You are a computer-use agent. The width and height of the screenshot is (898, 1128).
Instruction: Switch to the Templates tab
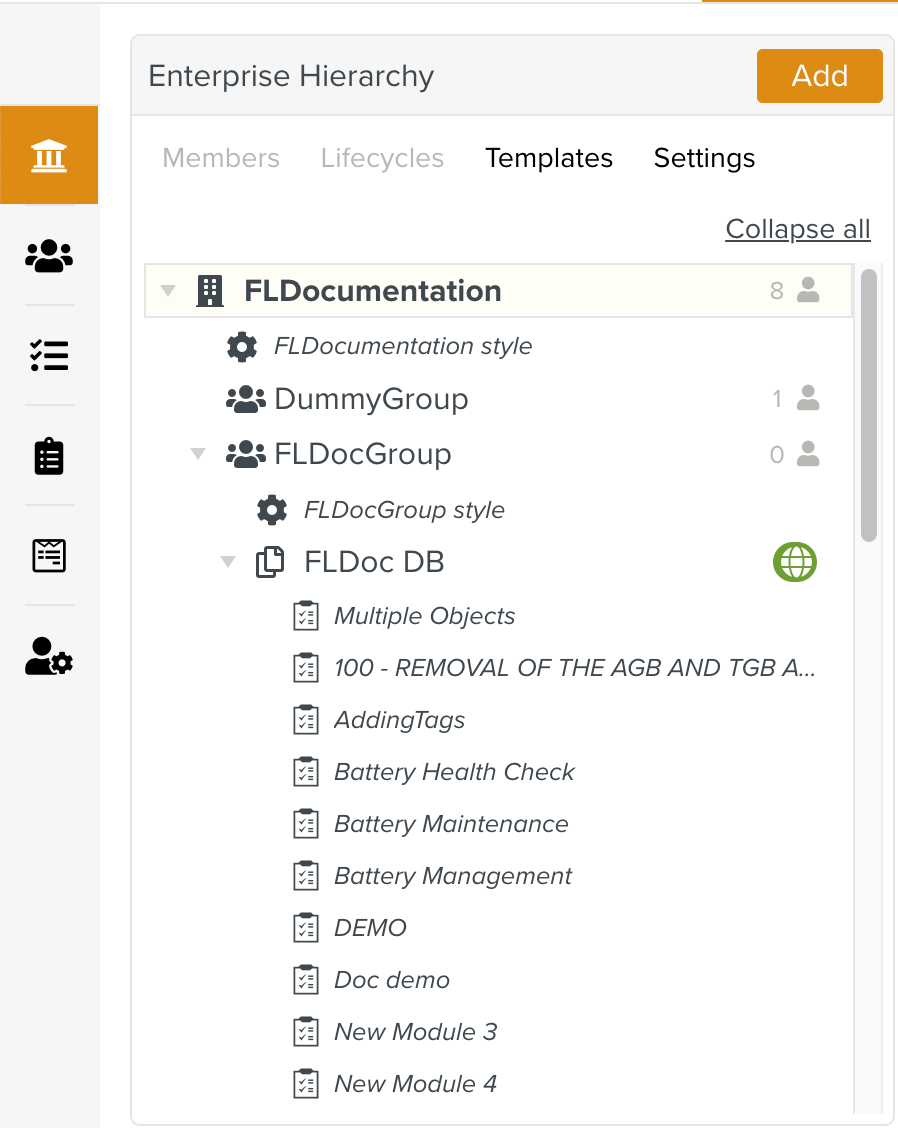pyautogui.click(x=549, y=158)
